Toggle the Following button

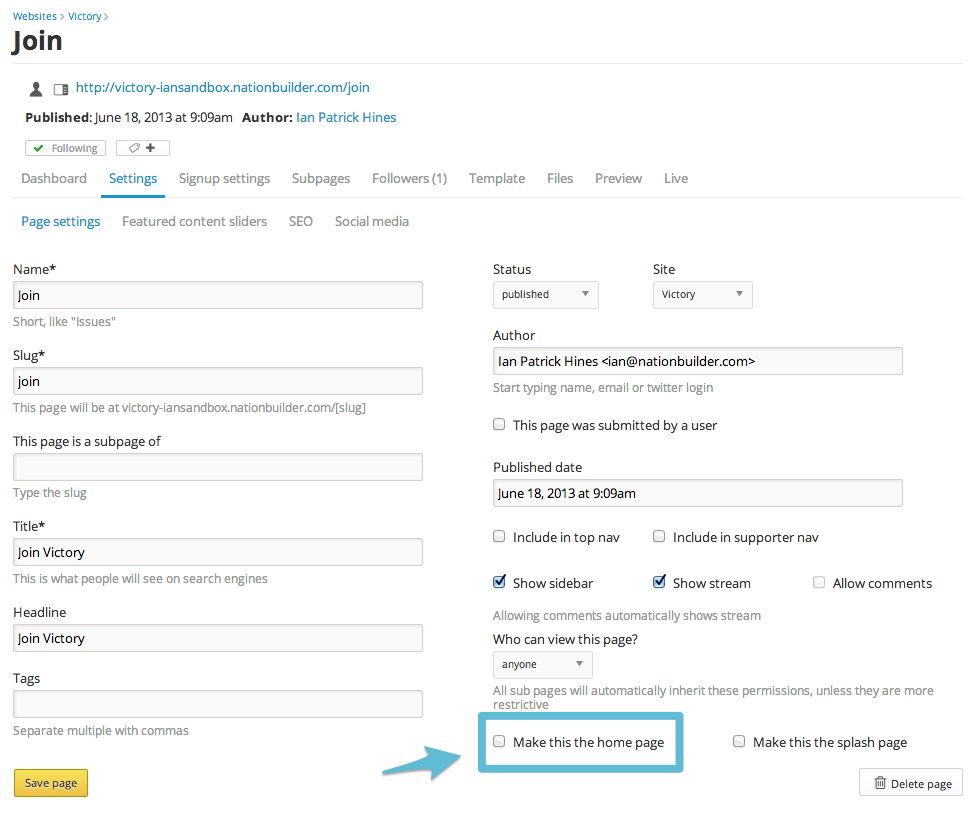pos(66,148)
